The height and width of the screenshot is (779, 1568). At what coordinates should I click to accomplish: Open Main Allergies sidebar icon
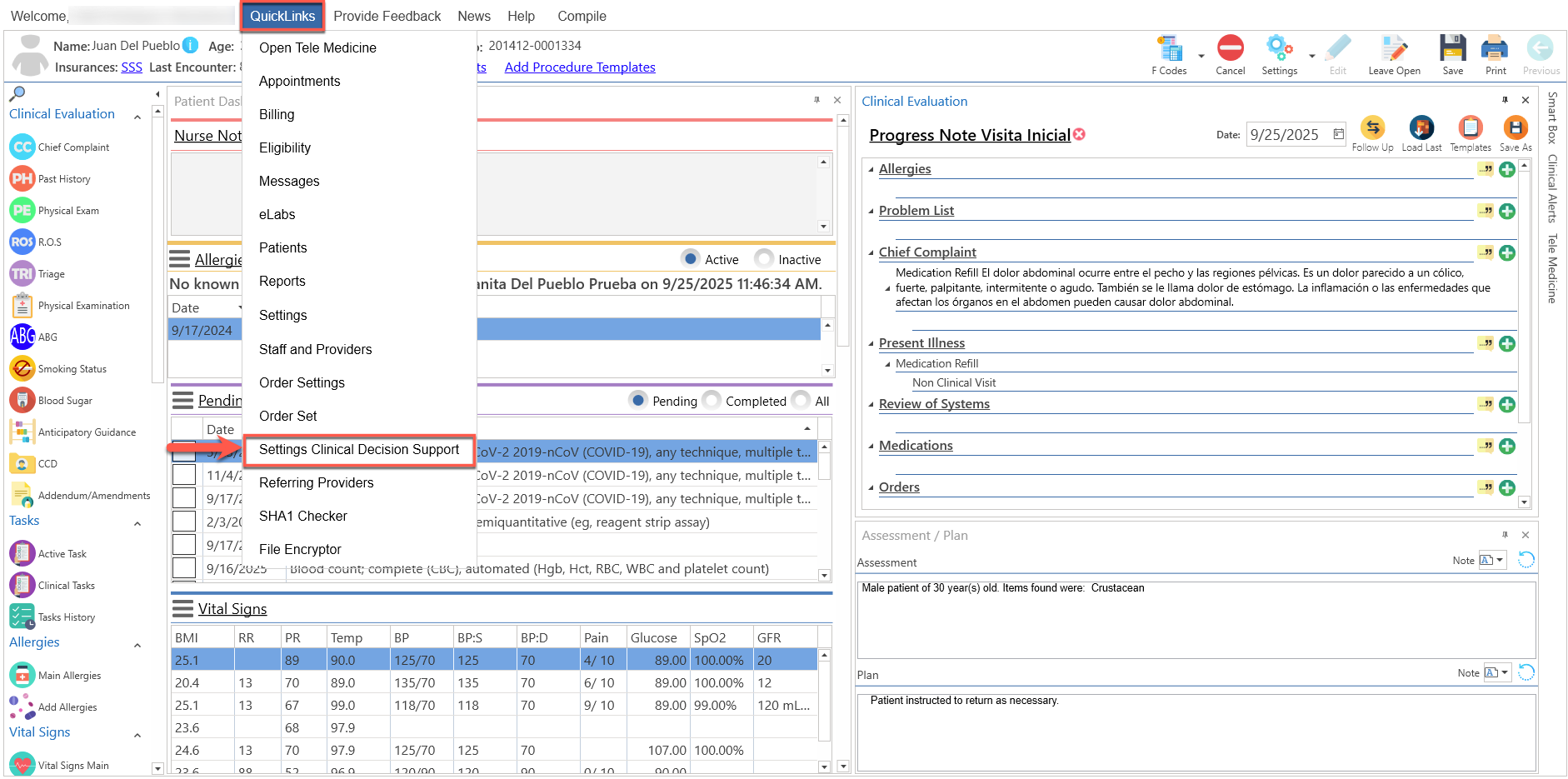(22, 676)
